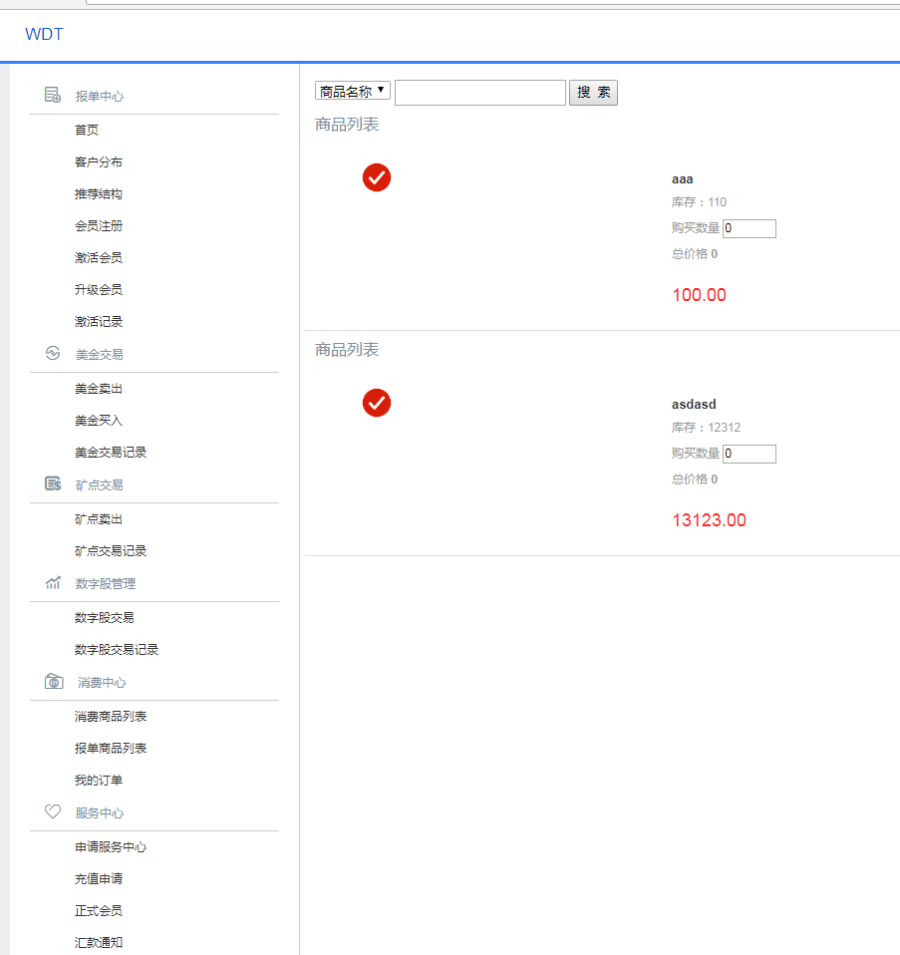Click the product name aaa
Screen dimensions: 900x955
[x=682, y=179]
